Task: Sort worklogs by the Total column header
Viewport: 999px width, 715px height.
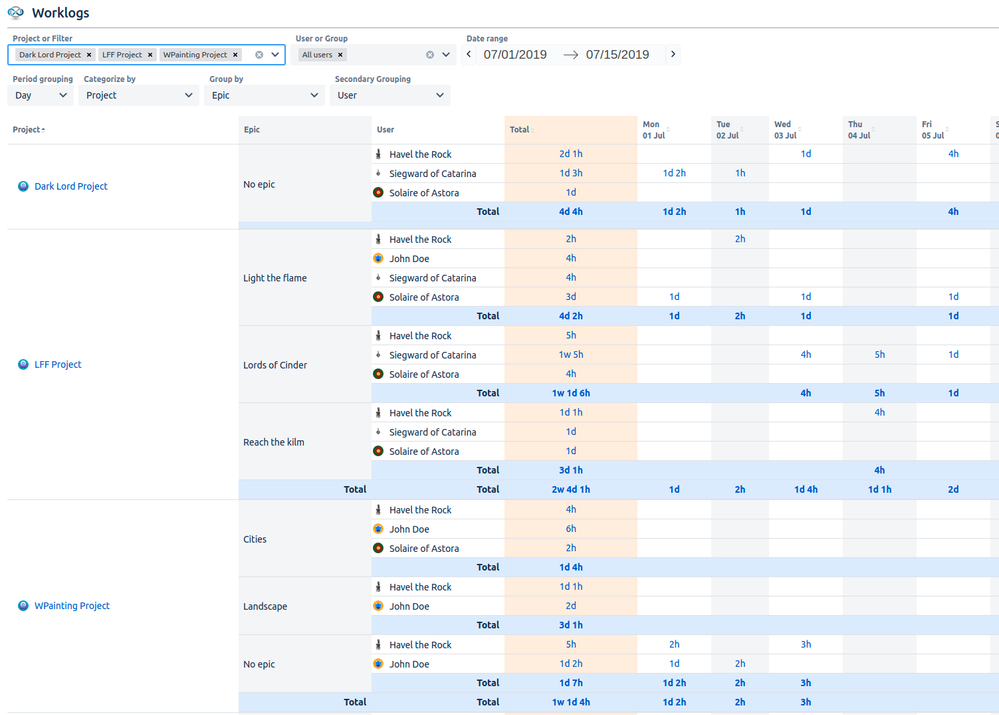Action: click(520, 129)
